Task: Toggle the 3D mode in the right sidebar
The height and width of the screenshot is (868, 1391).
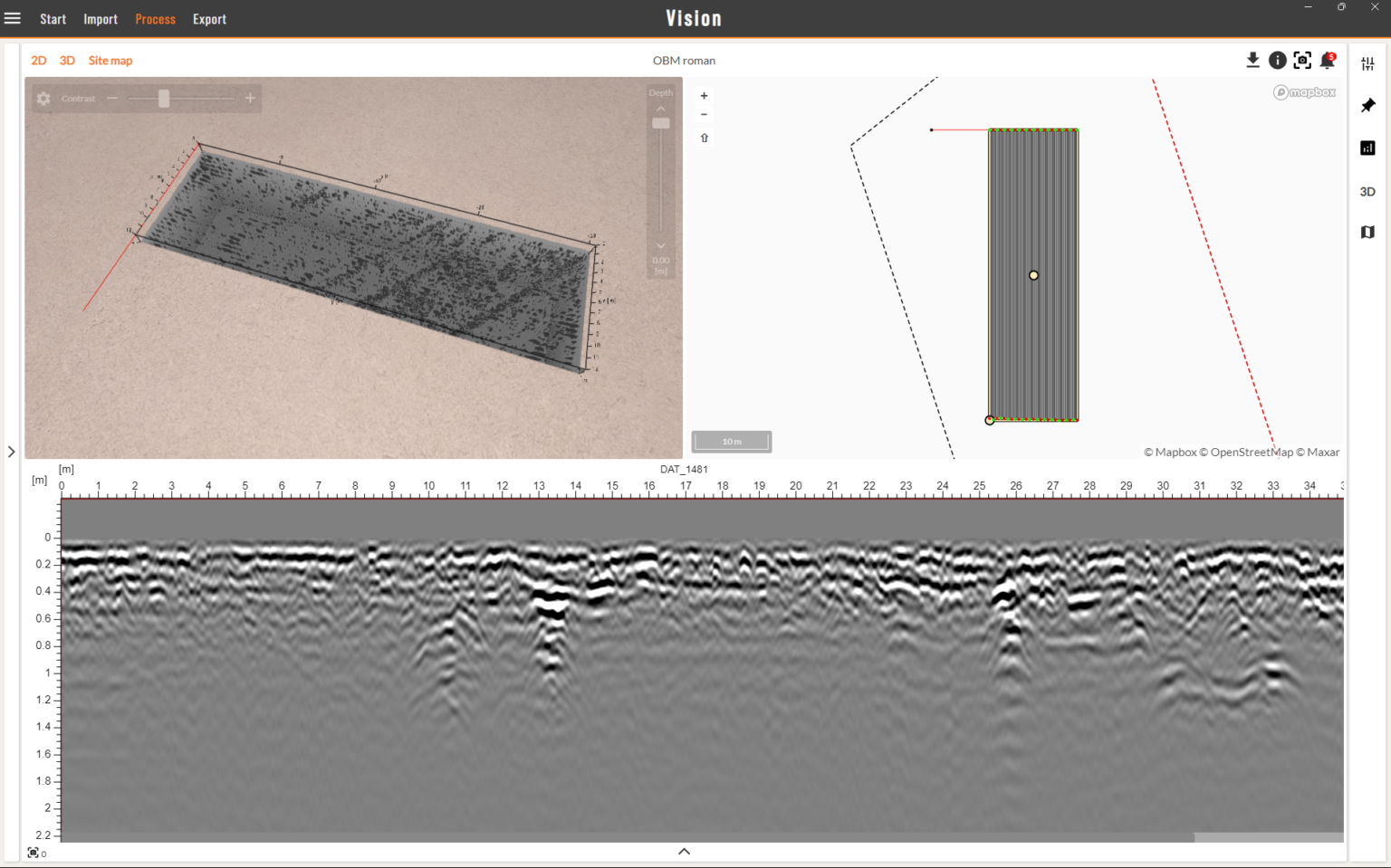Action: point(1367,191)
